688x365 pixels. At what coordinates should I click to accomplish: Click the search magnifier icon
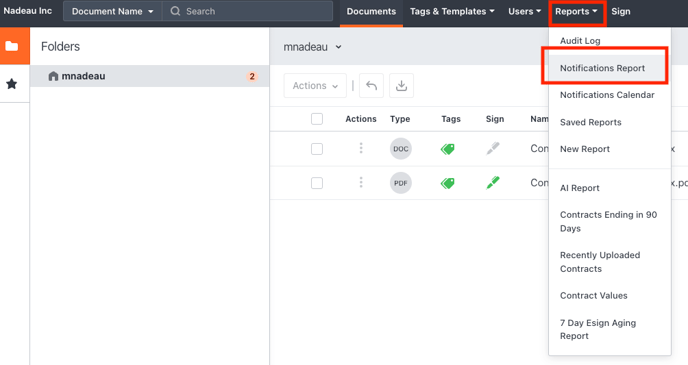click(x=175, y=11)
